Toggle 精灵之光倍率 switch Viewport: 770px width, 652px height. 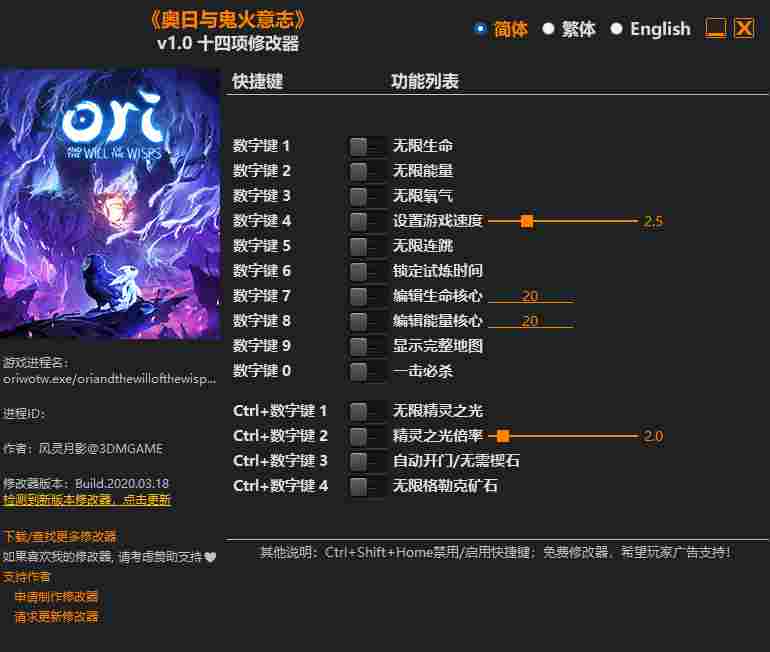coord(366,436)
